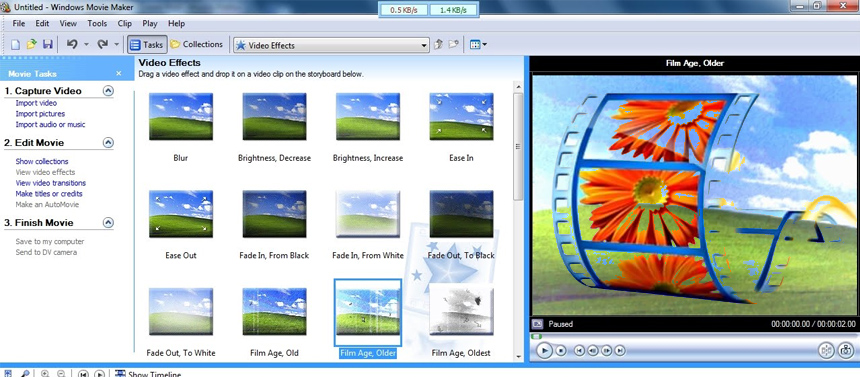
Task: Play the preview in the monitor
Action: (544, 350)
